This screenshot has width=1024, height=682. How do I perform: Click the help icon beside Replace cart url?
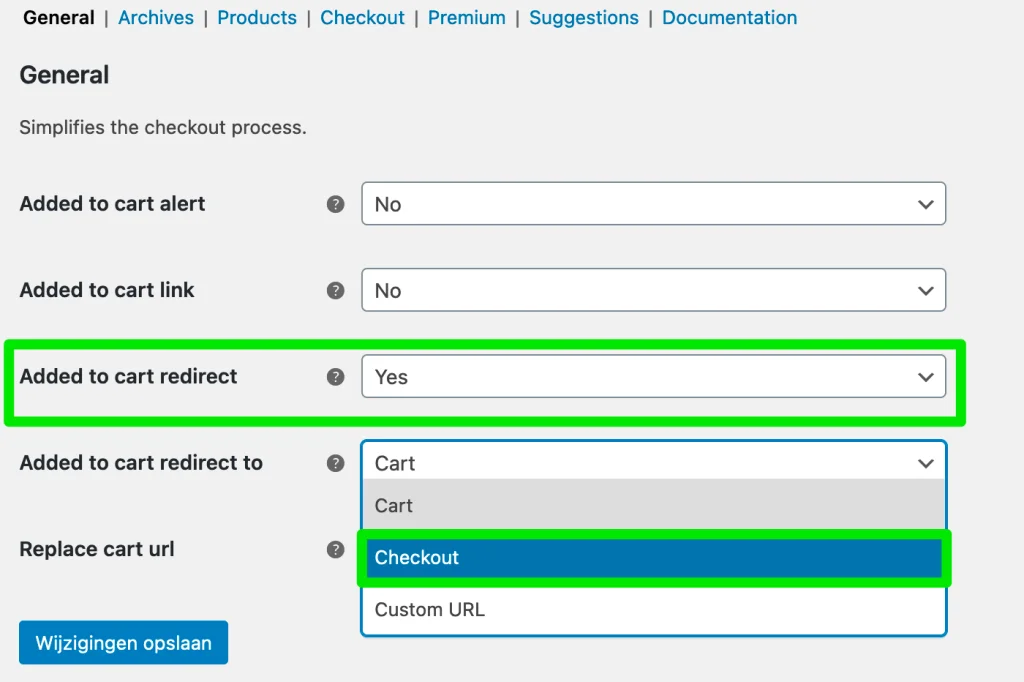click(x=336, y=549)
